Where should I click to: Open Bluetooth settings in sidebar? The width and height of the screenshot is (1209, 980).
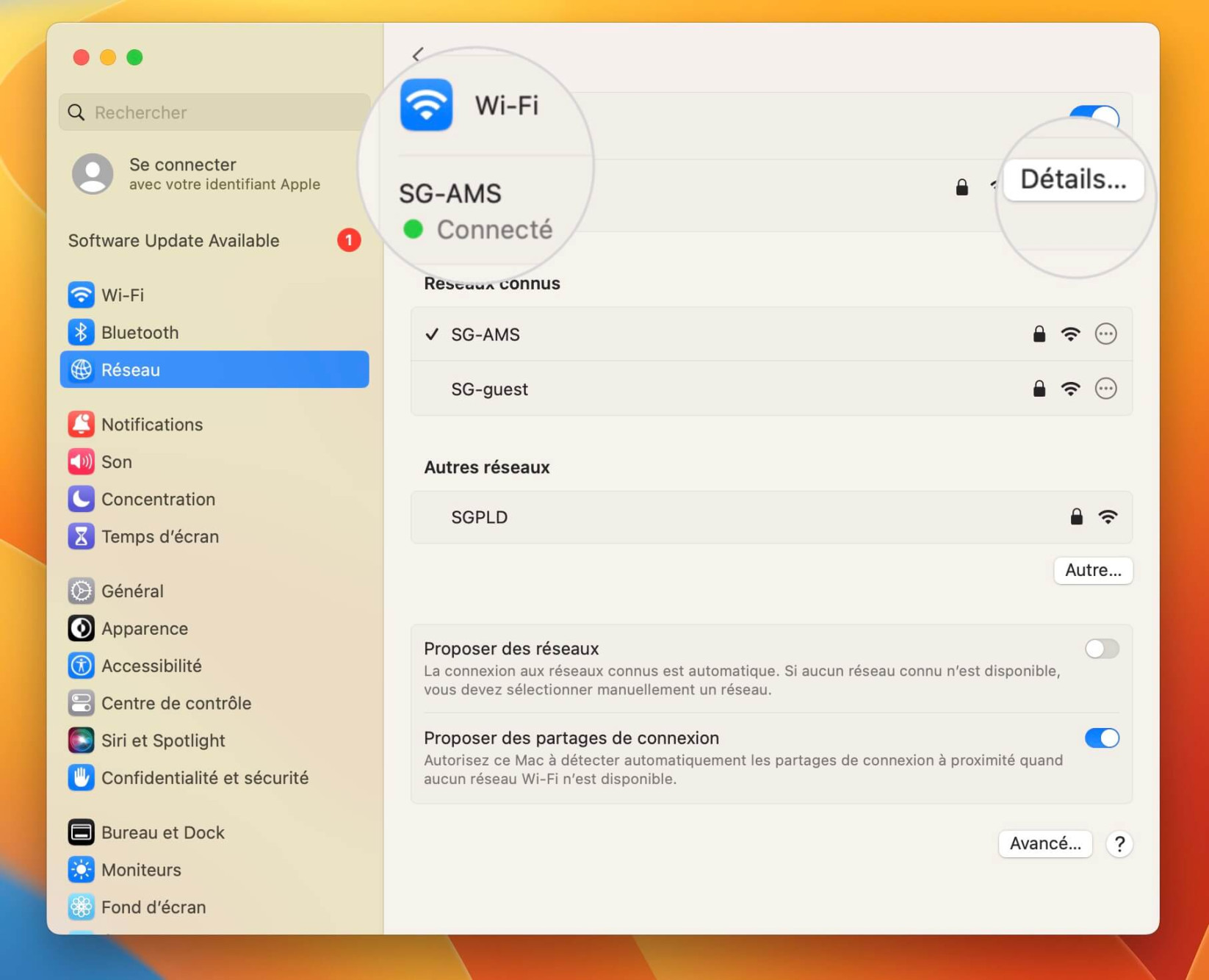pos(214,332)
